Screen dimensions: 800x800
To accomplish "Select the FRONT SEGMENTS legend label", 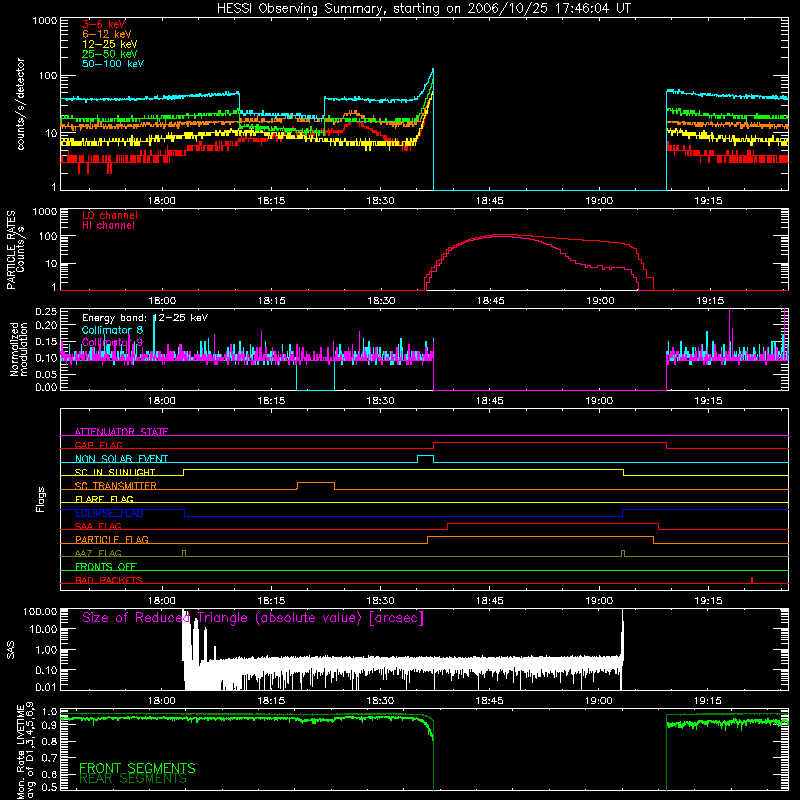I will pos(137,768).
